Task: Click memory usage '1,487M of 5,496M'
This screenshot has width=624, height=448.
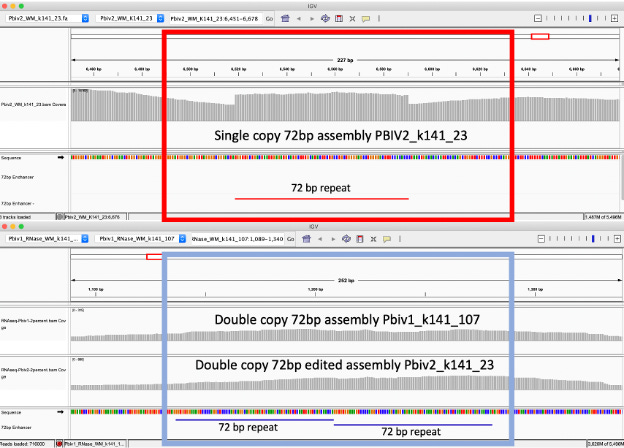Action: pos(603,217)
